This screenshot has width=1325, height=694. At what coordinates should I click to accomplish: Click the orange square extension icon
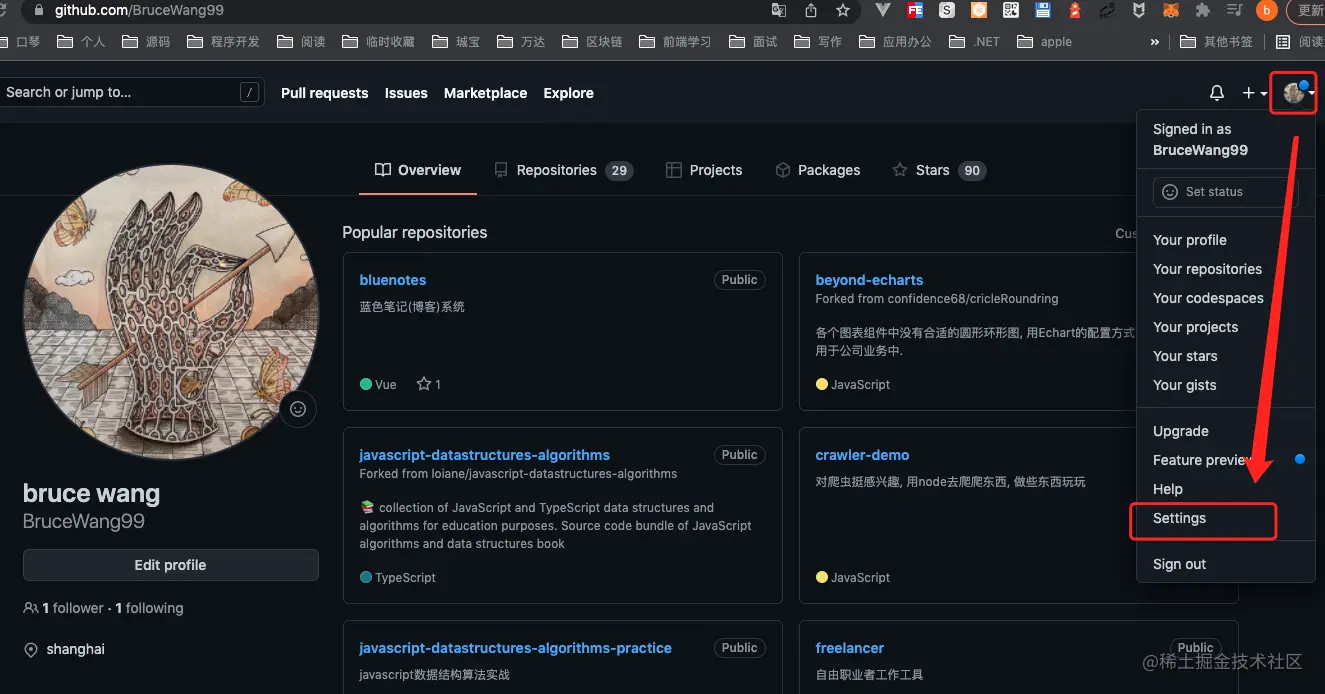pos(979,11)
